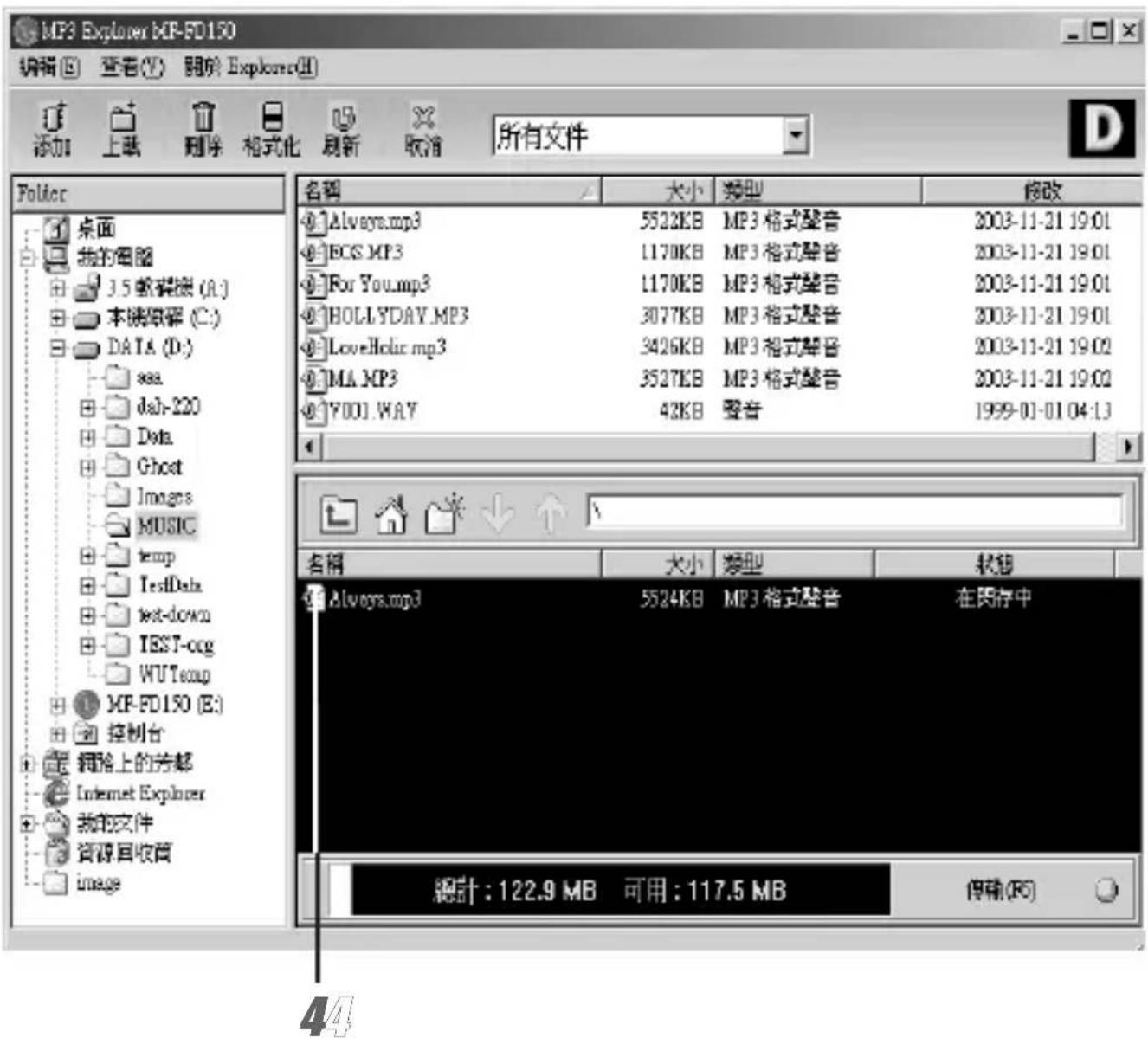Select ECS.MP3 in the file list
Image resolution: width=1148 pixels, height=1044 pixels.
366,253
